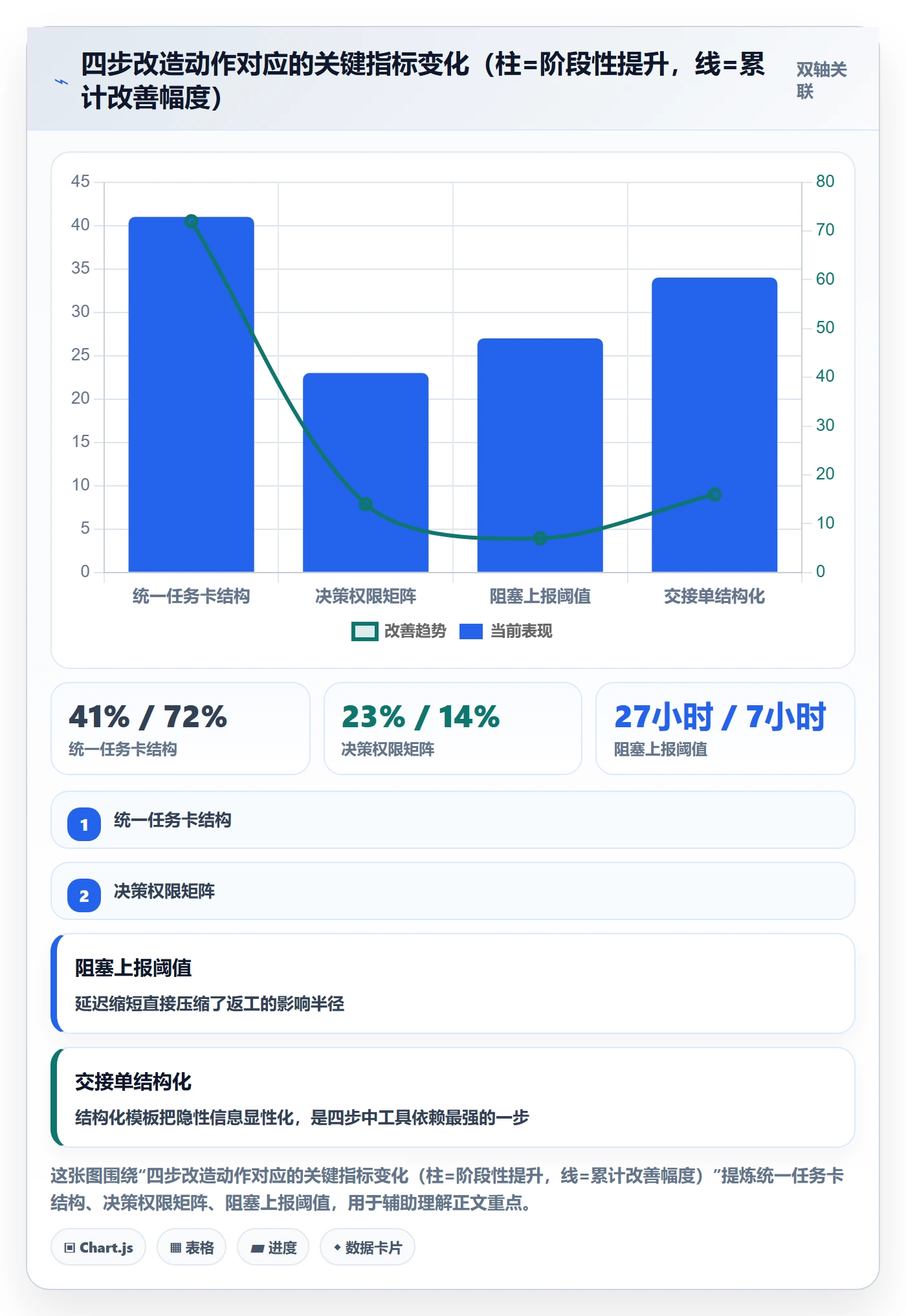Toggle the 改善趋势 legend swatch
This screenshot has width=906, height=1316.
[x=364, y=631]
